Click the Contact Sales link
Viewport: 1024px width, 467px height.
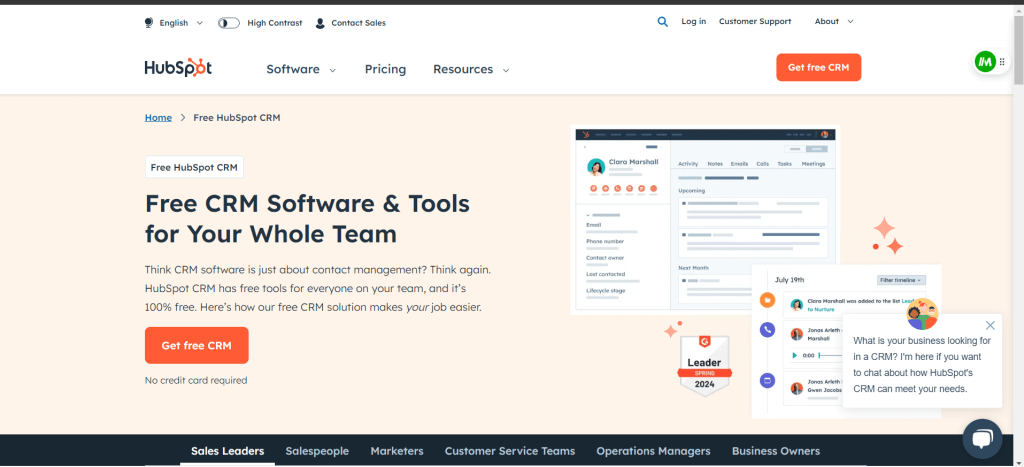[359, 23]
